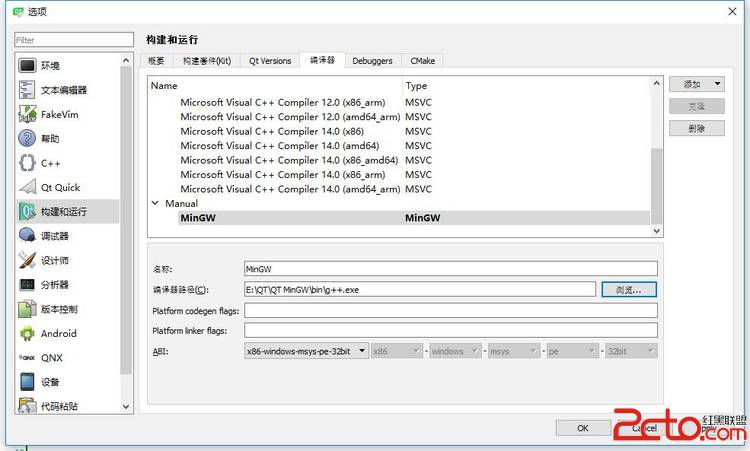
Task: Open the 环境 (Environment) category icon
Action: tap(27, 65)
